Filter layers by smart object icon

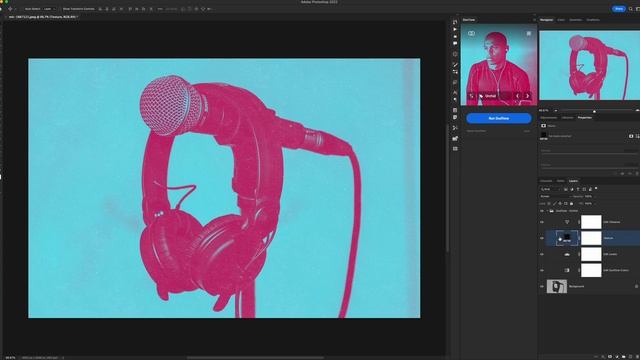coord(590,189)
